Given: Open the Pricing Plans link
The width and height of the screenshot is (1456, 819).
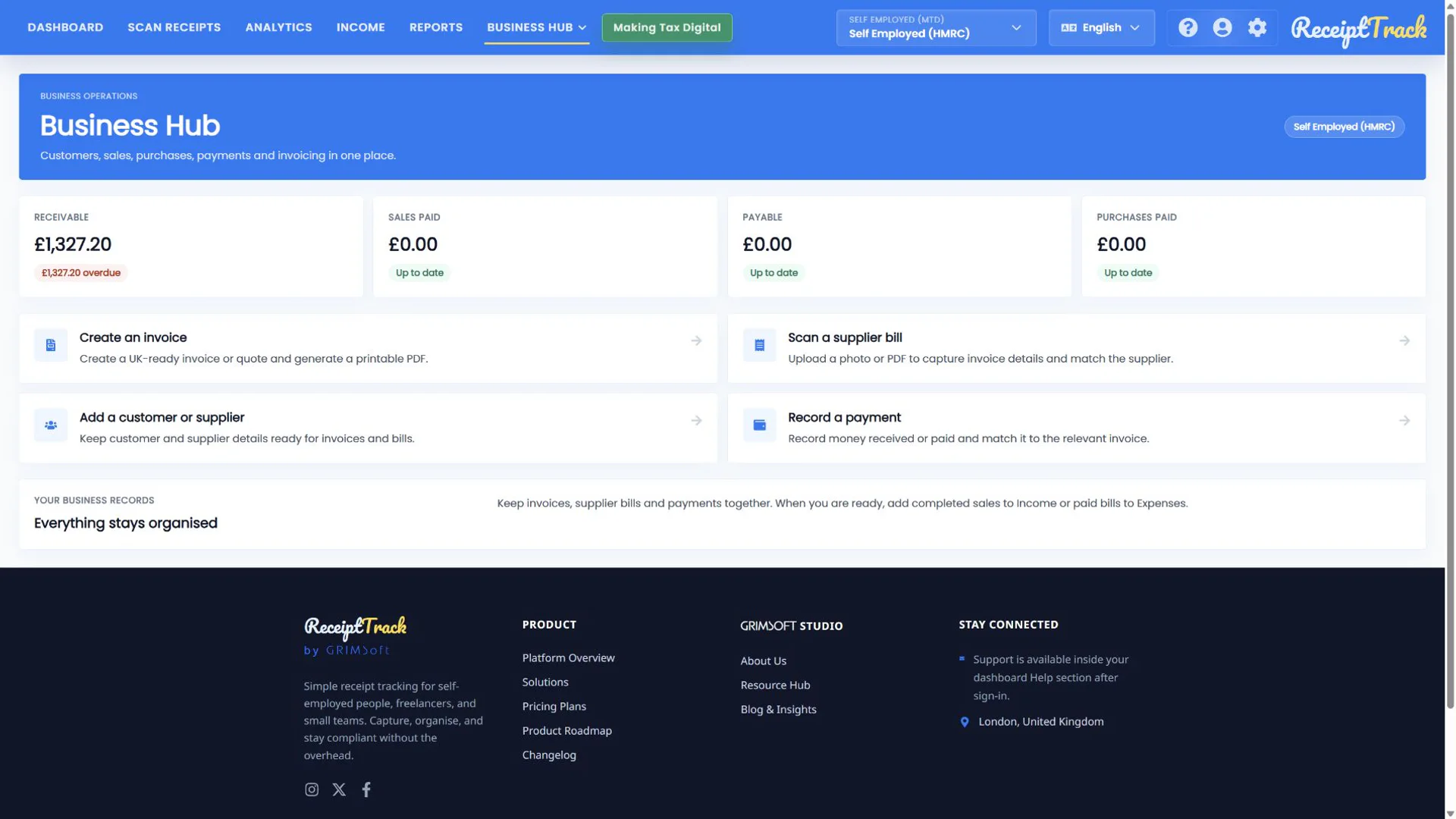Looking at the screenshot, I should tap(554, 706).
